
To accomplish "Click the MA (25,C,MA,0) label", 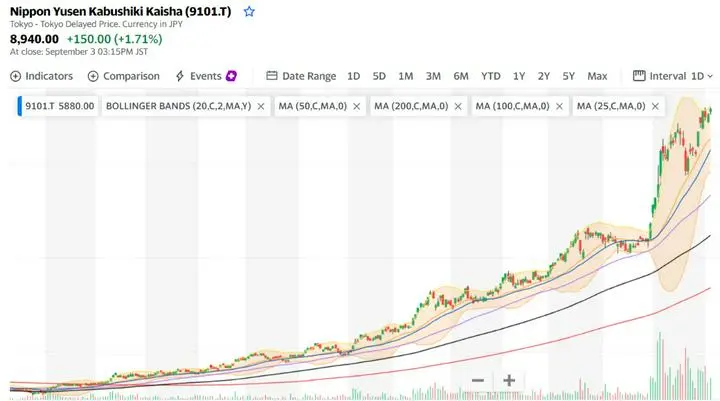I will tap(611, 106).
